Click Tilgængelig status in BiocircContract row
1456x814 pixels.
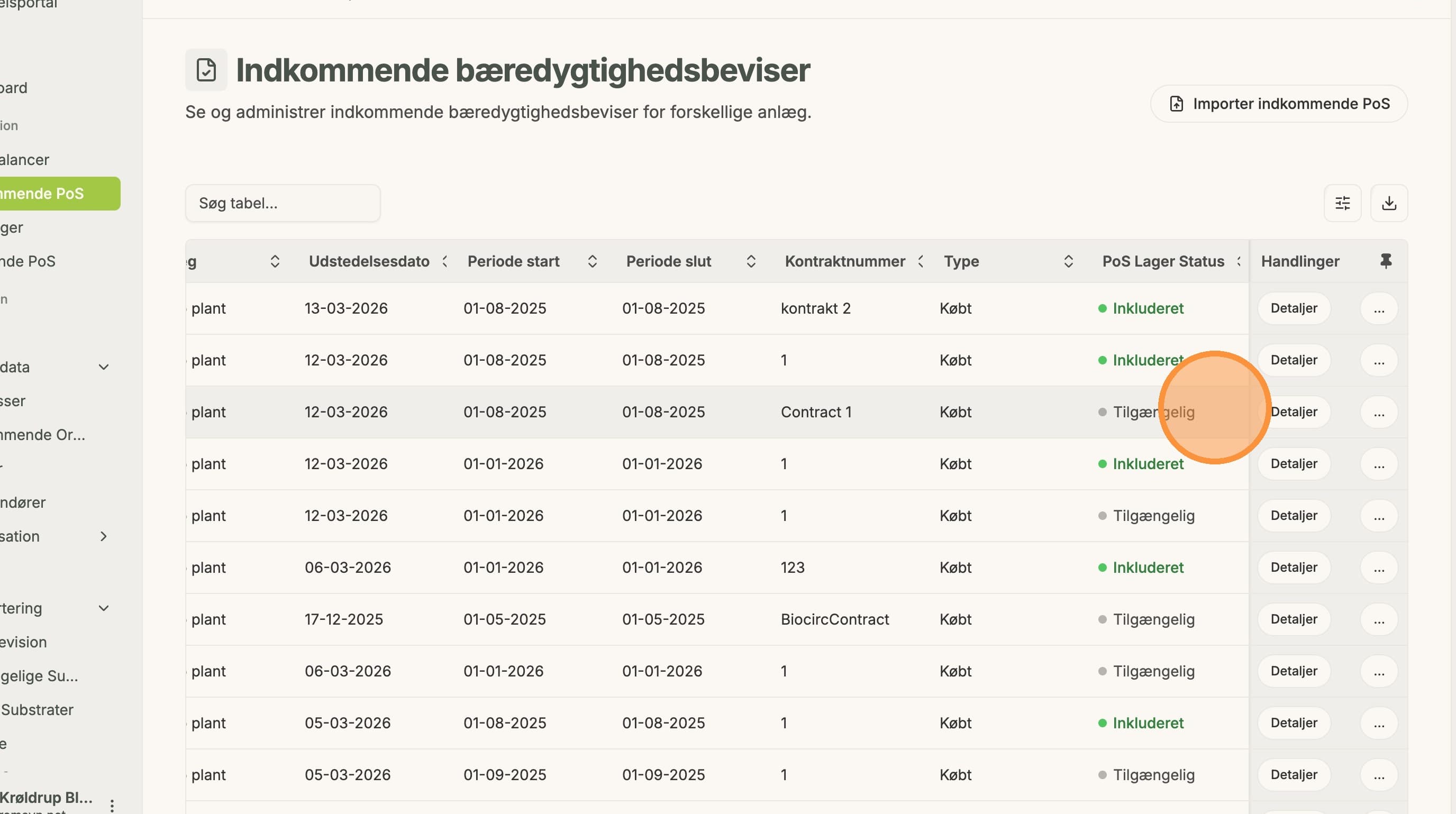(1146, 620)
